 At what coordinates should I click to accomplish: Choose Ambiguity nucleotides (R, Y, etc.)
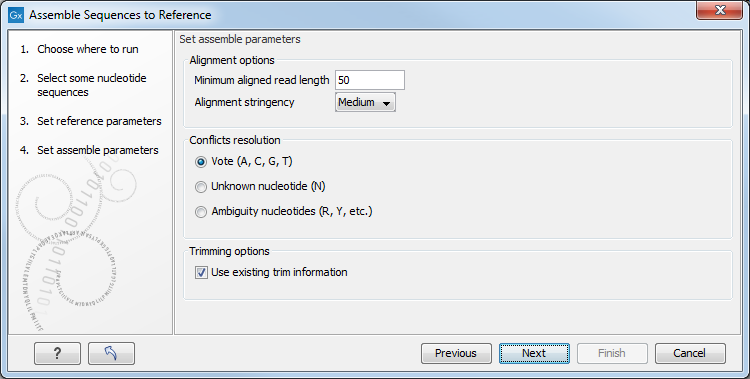pos(201,212)
